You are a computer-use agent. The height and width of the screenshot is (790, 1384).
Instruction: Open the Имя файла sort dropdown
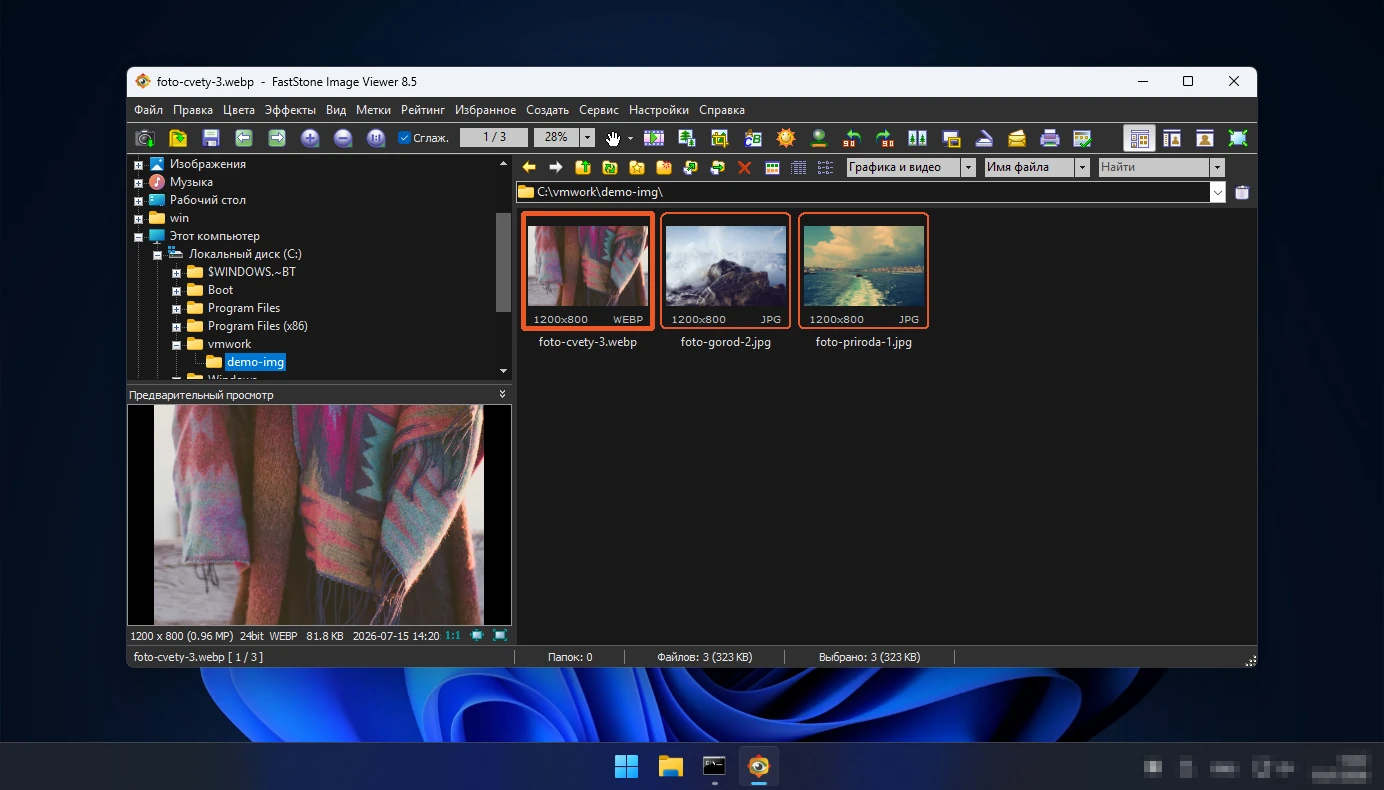pyautogui.click(x=1082, y=167)
